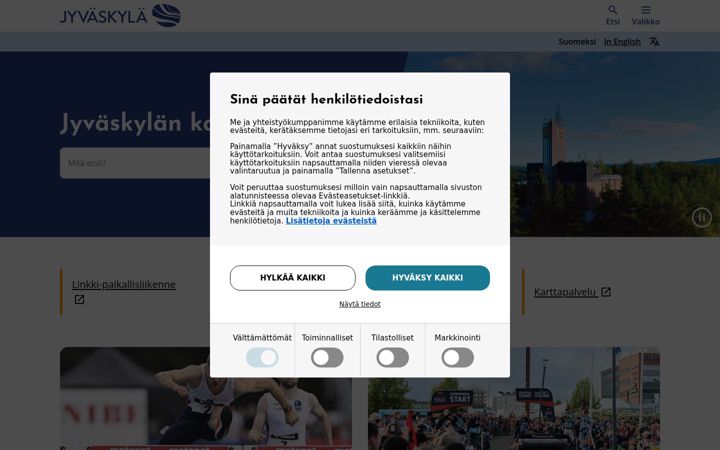The image size is (720, 450).
Task: Open Lisätietoja evästeistä link
Action: point(331,221)
